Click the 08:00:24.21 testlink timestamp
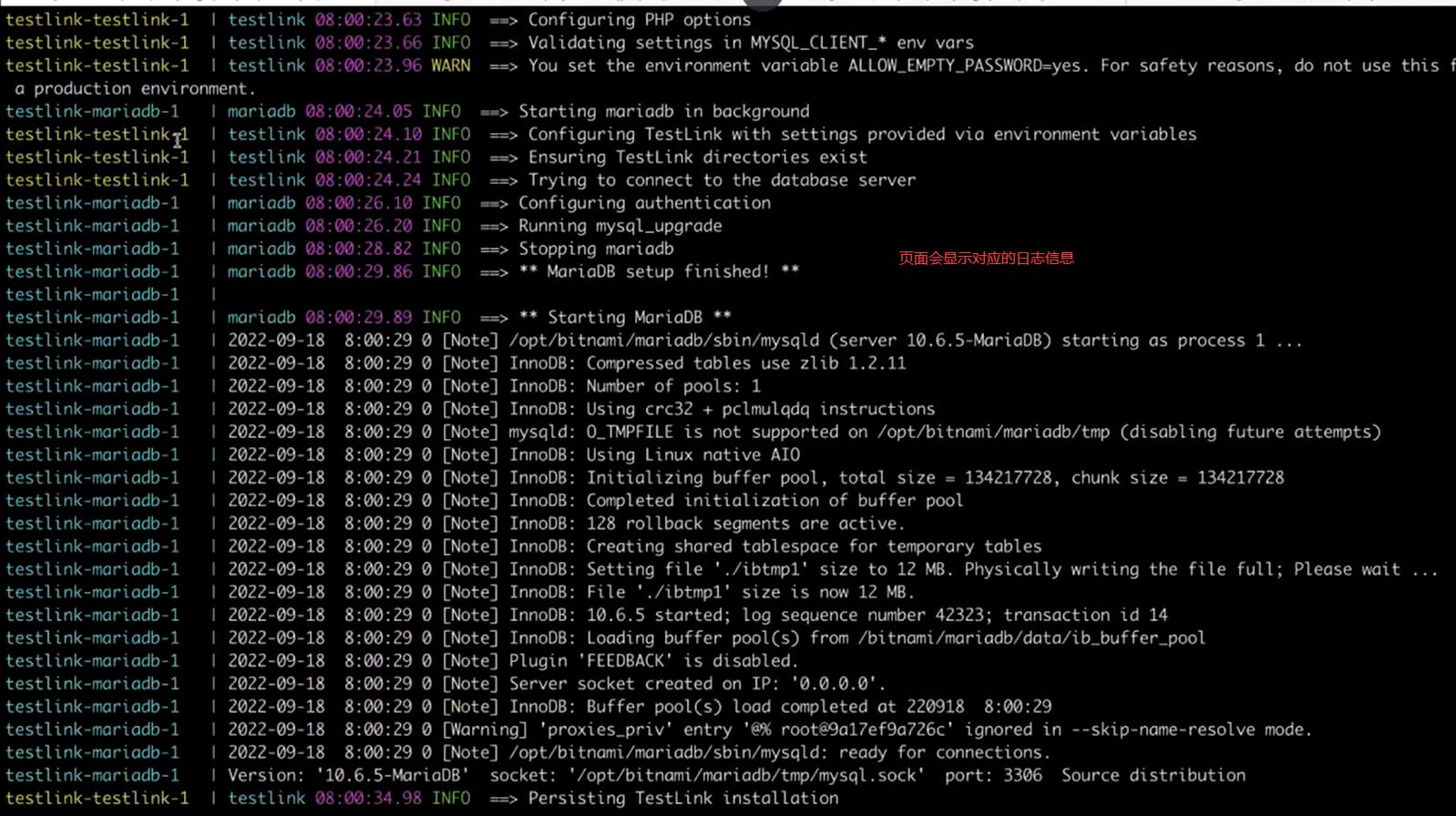 click(x=368, y=157)
